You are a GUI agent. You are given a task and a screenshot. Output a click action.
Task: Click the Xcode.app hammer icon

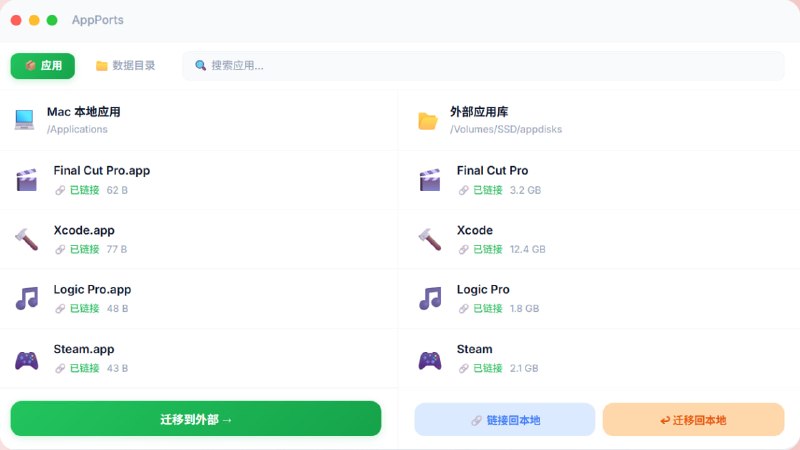coord(27,239)
